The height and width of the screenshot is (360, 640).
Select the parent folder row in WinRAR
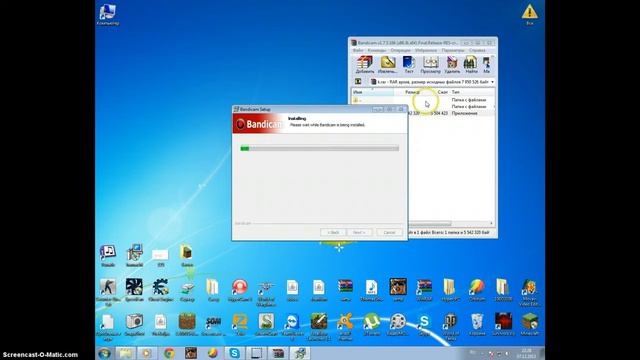(x=423, y=100)
